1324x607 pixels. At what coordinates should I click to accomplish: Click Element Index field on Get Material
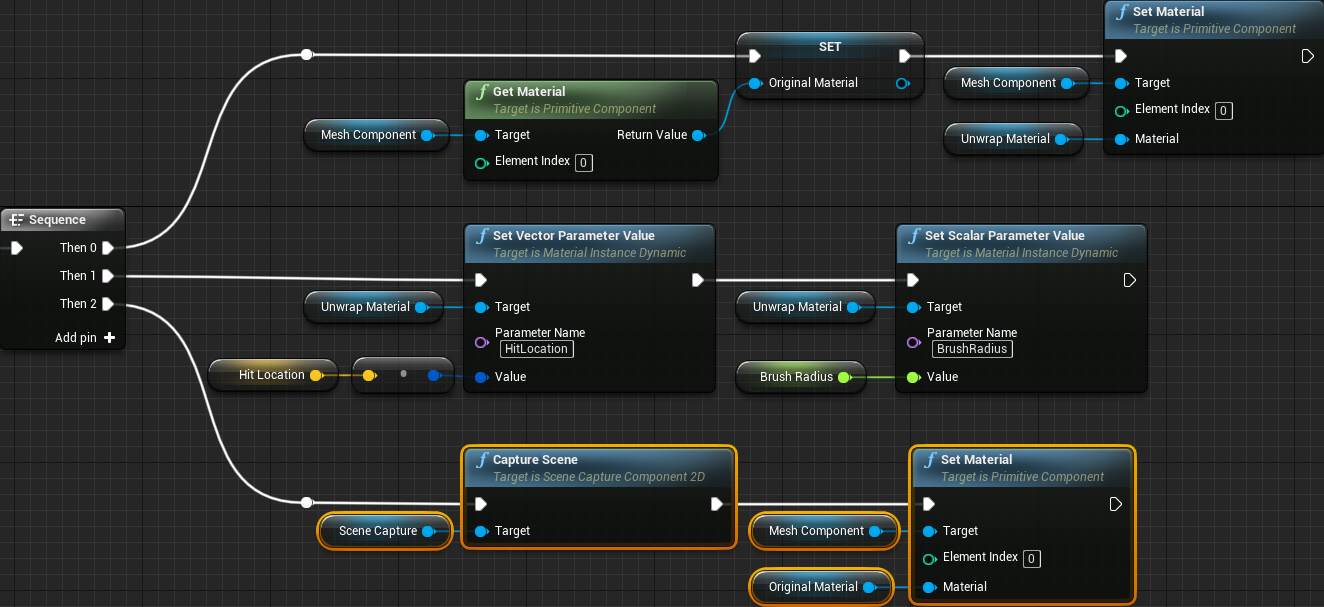point(584,162)
